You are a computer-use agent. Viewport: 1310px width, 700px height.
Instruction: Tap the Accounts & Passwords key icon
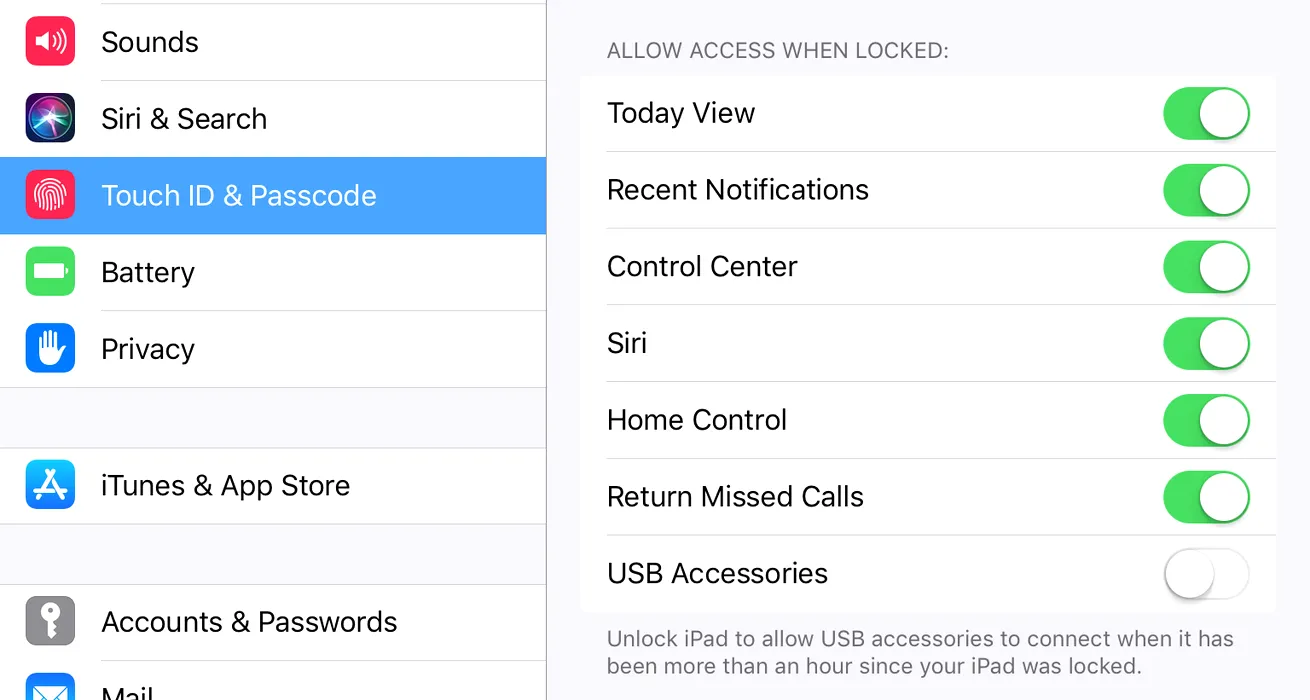(50, 621)
